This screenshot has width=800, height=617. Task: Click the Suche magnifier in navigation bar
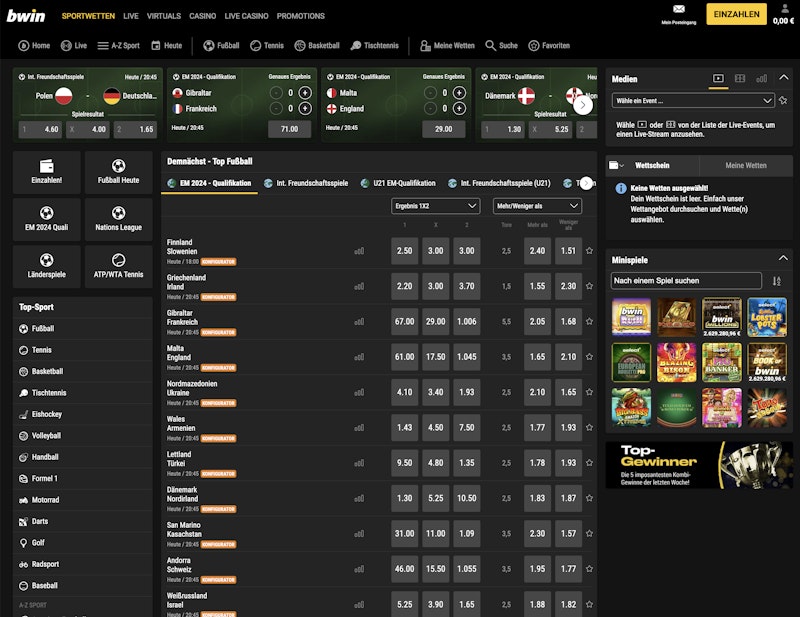[x=501, y=45]
